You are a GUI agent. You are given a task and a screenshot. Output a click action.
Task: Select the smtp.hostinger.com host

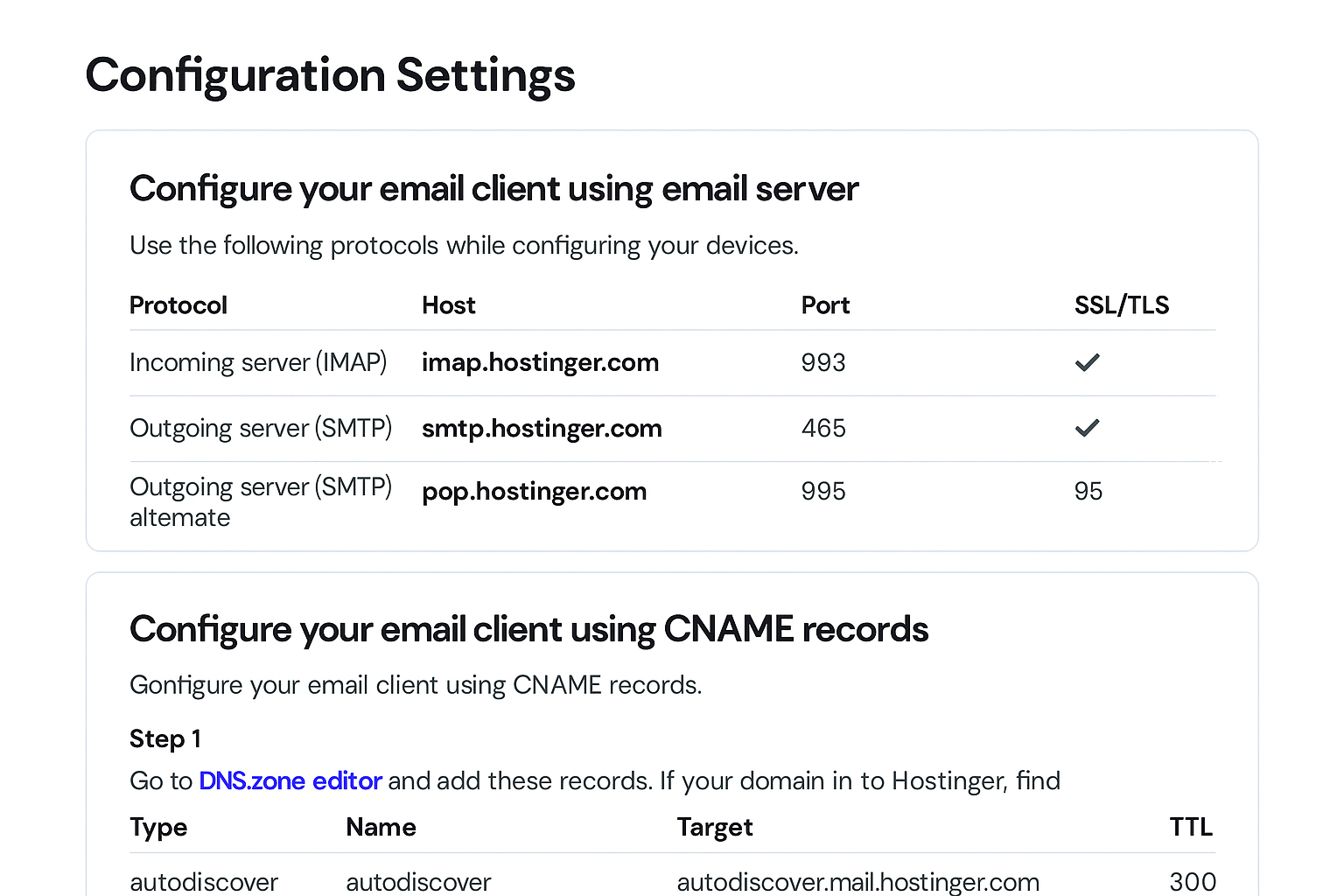click(542, 429)
